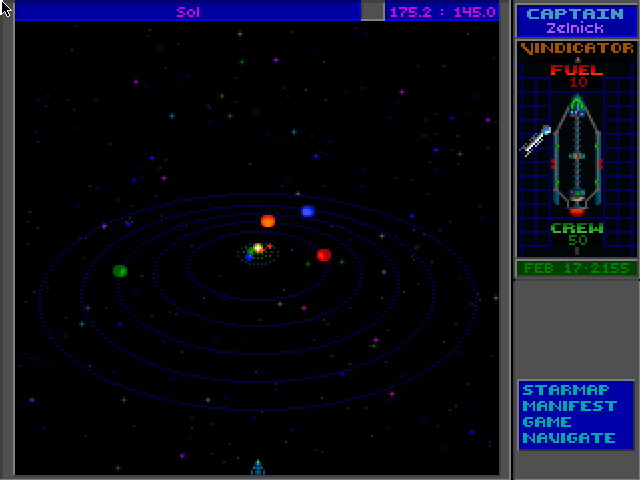Click the gray box between title and coordinates
Screen dimensions: 640x480
pos(373,12)
